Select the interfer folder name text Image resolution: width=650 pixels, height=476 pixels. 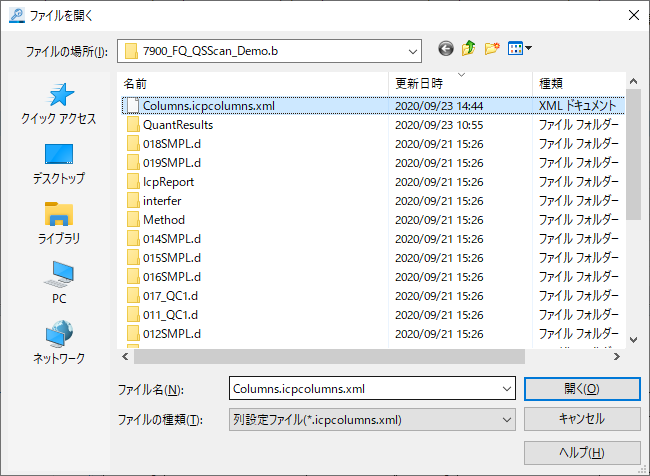162,201
